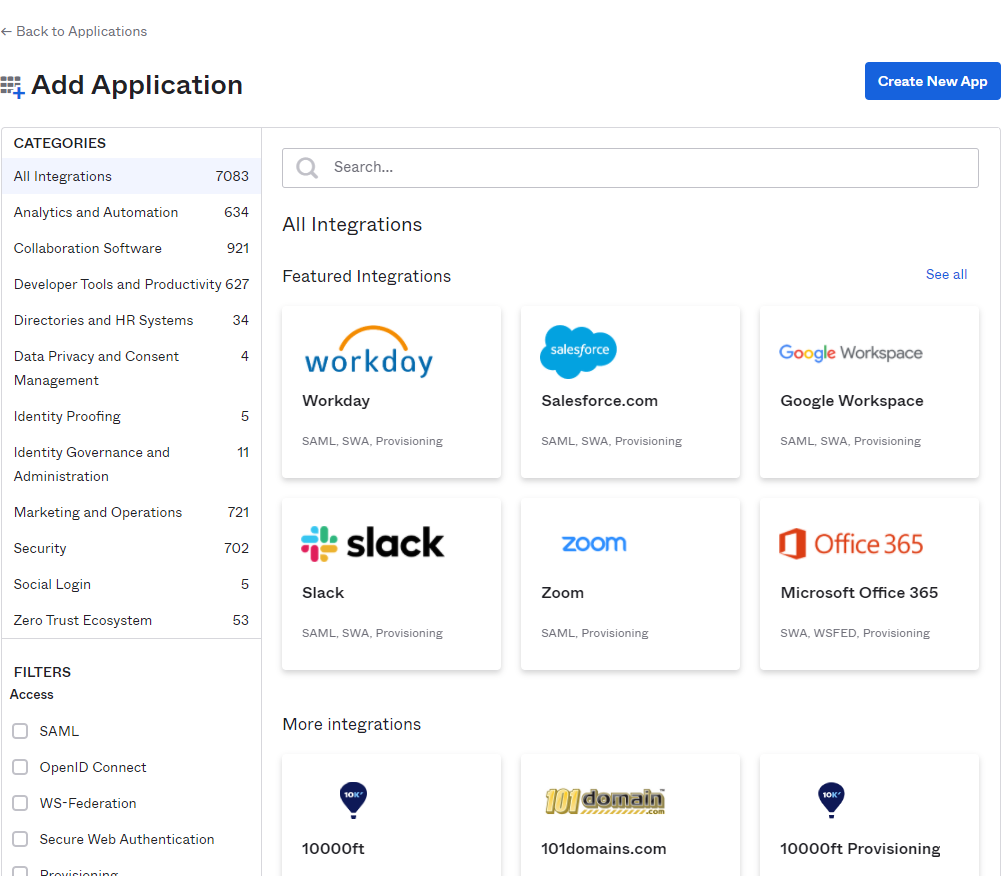Open Microsoft Office 365 integration title
1001x876 pixels.
[859, 593]
